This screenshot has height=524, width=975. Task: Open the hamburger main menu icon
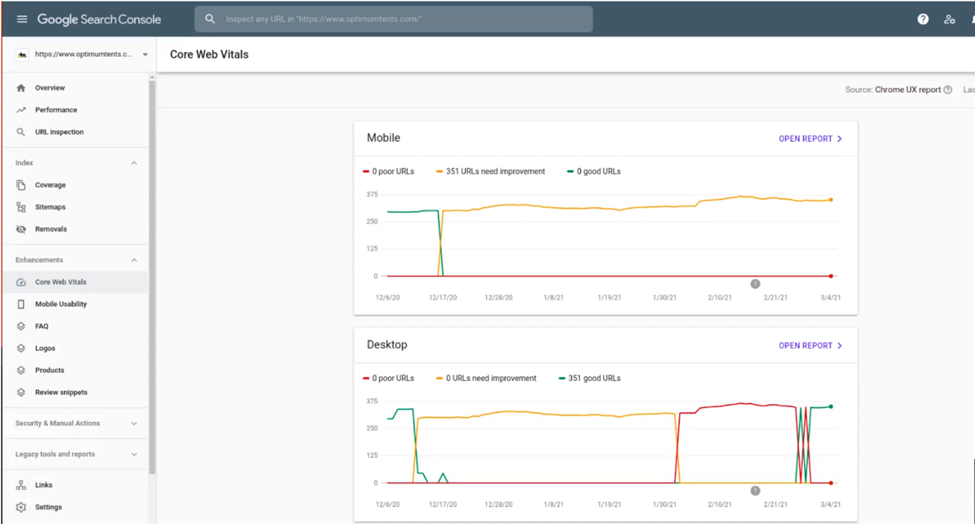coord(22,19)
